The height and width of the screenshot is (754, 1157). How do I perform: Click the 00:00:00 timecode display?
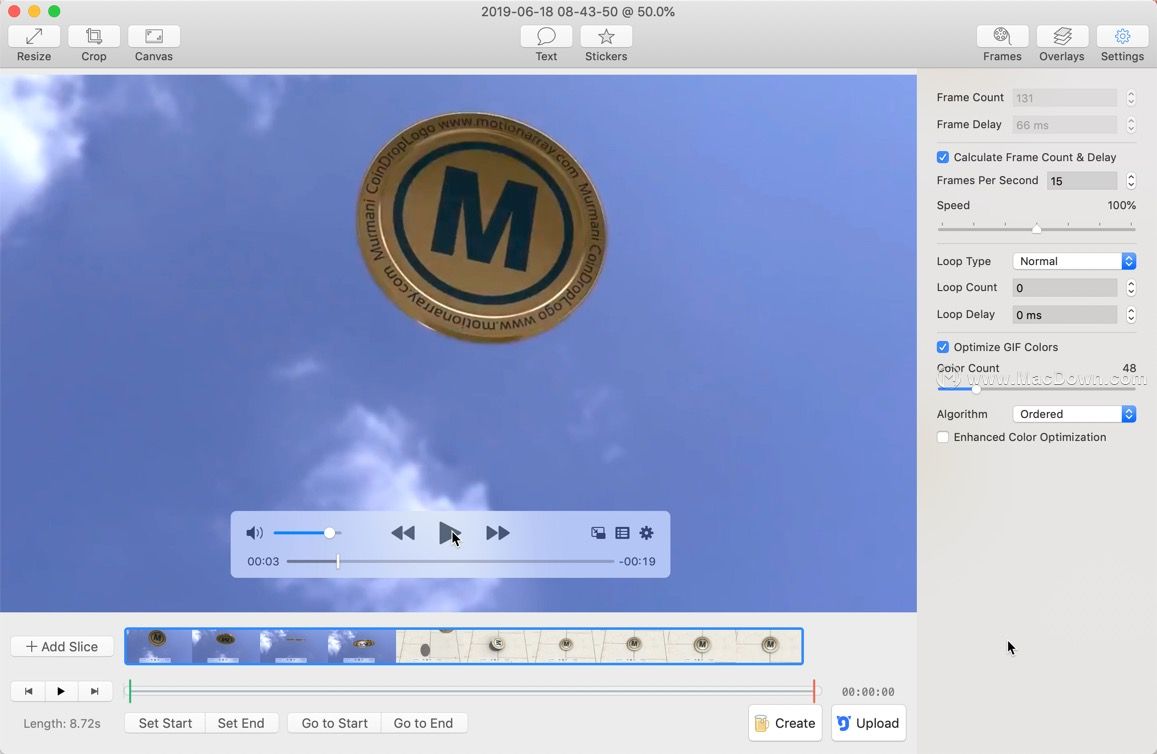click(x=868, y=692)
